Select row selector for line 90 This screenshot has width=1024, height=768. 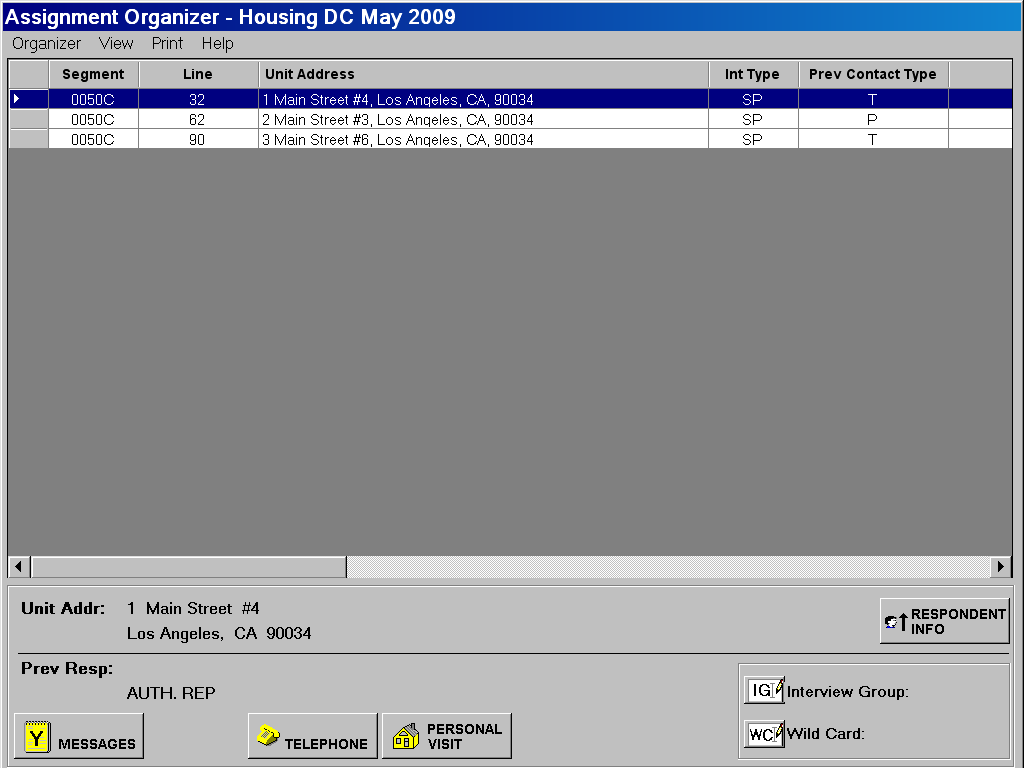coord(28,139)
